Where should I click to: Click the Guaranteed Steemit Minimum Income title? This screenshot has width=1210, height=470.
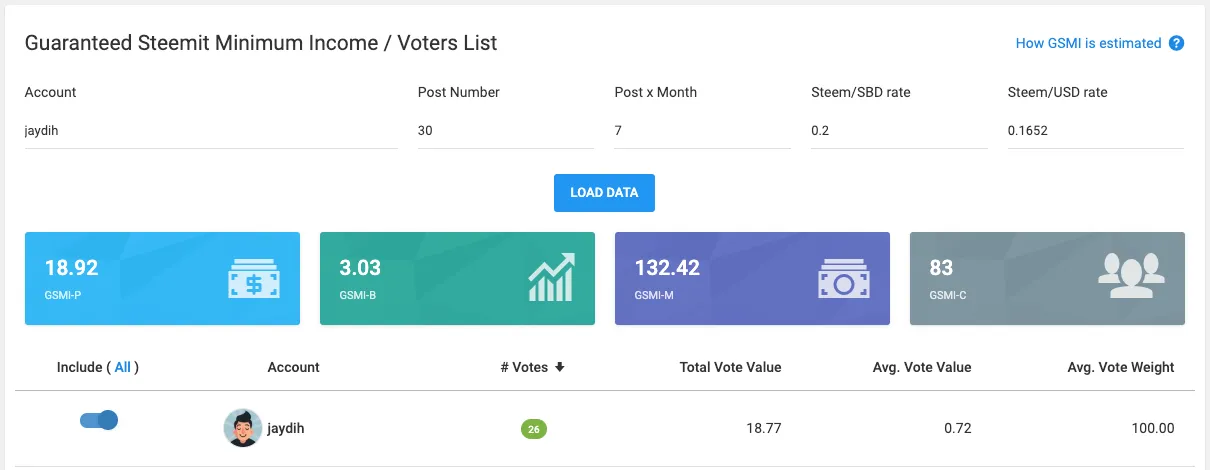[x=261, y=43]
